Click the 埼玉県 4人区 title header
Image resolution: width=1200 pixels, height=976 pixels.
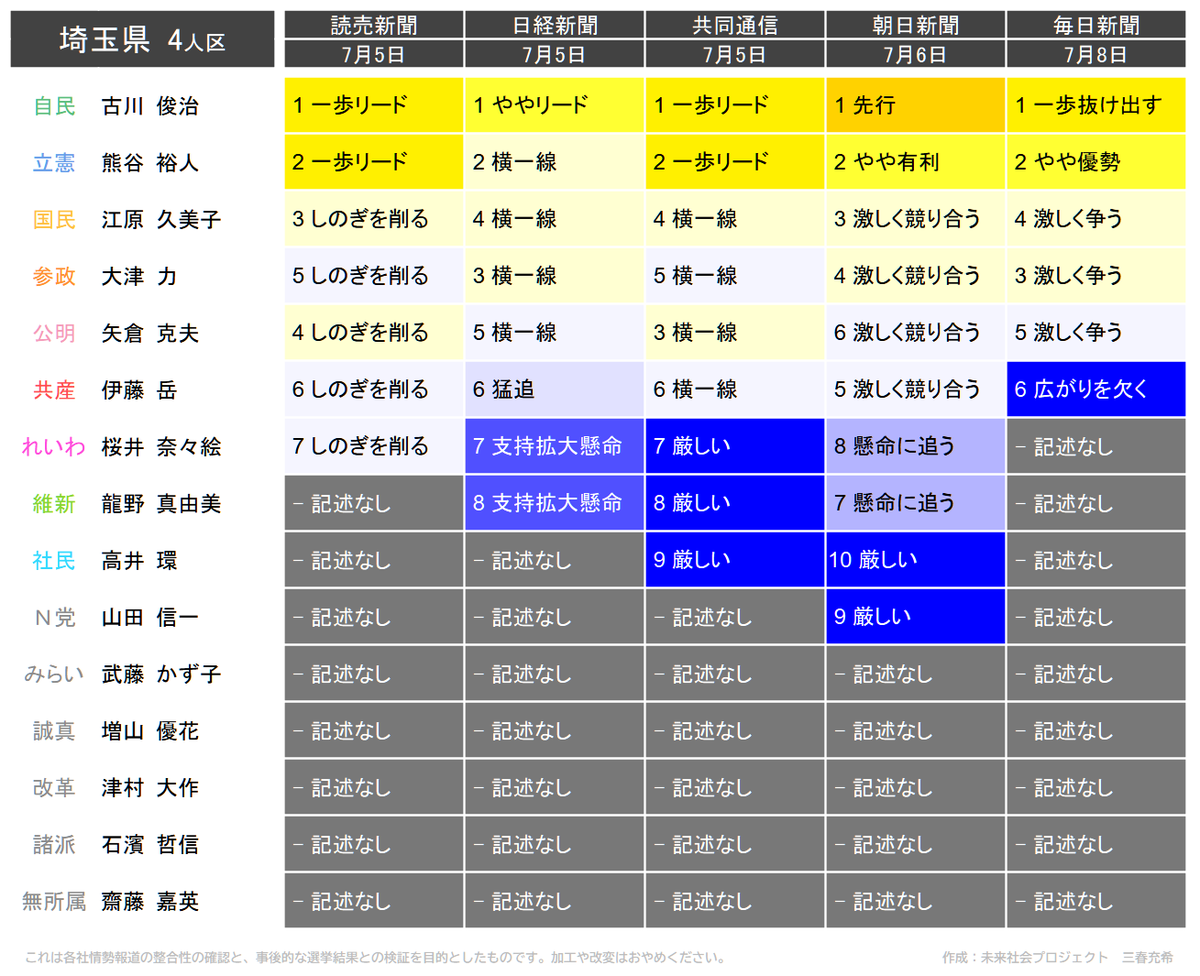[142, 39]
